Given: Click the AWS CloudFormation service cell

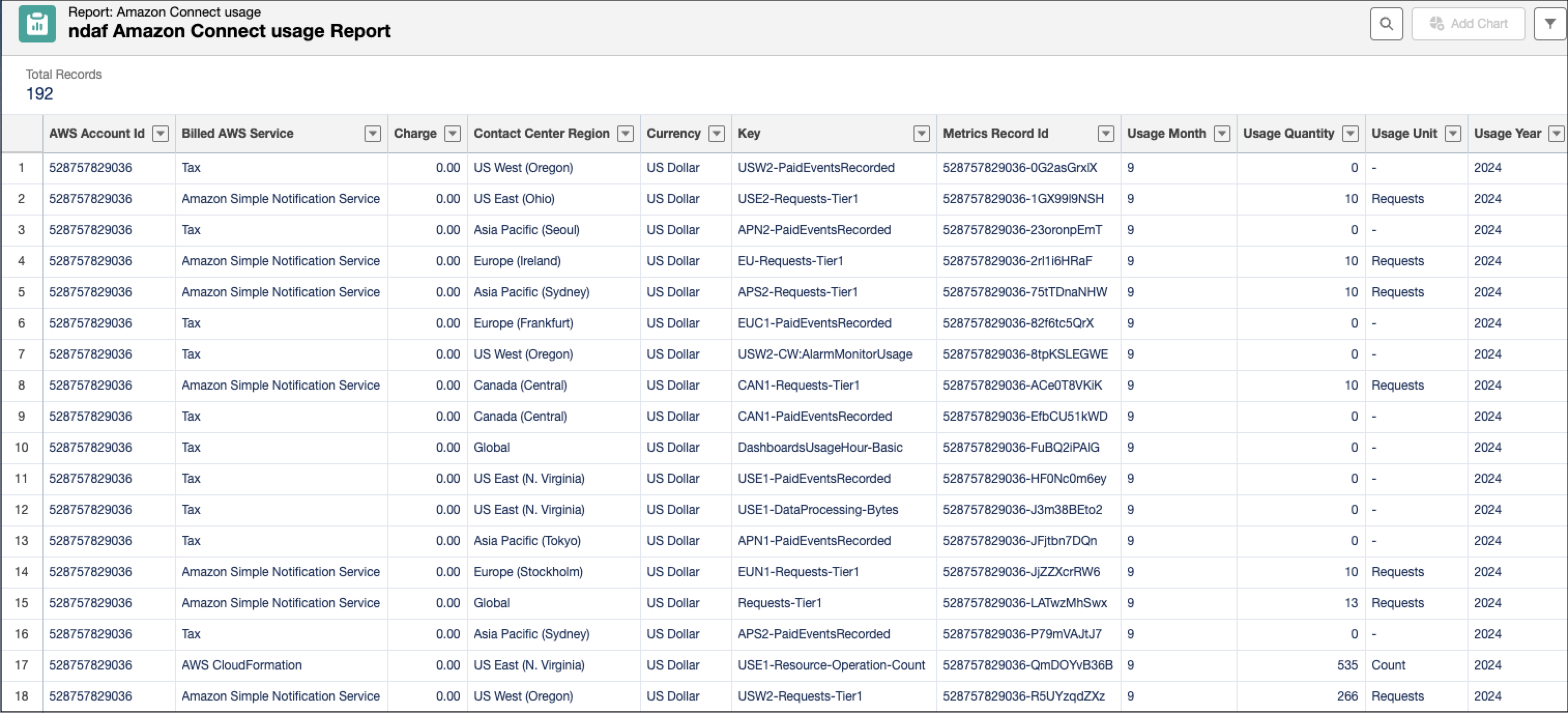Looking at the screenshot, I should coord(242,665).
